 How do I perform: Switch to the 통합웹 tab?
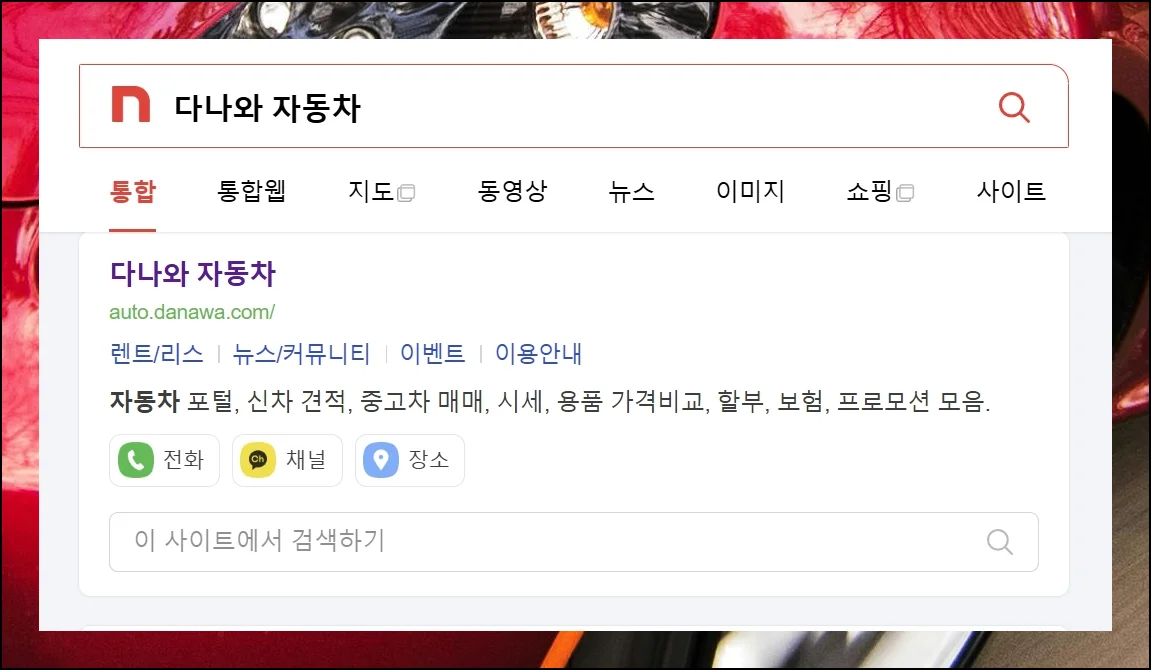(x=251, y=191)
